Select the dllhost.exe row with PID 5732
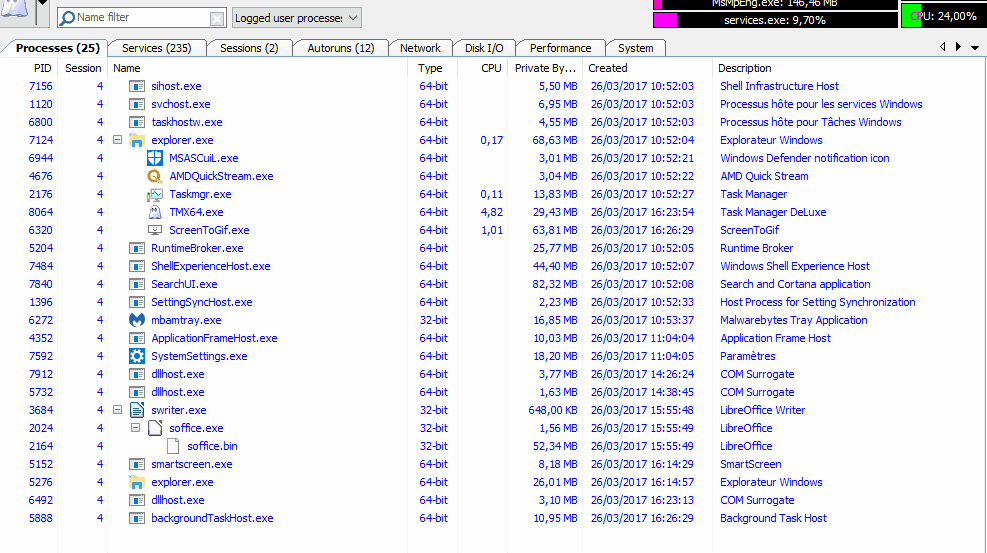 (494, 392)
